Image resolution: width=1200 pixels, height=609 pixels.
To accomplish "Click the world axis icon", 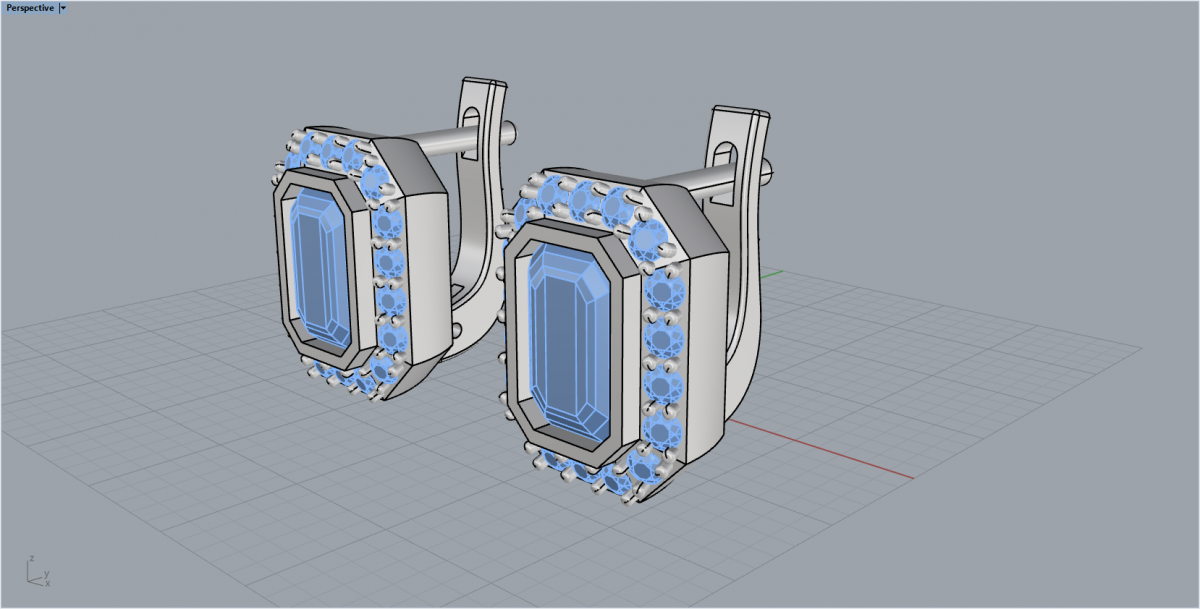I will (37, 571).
